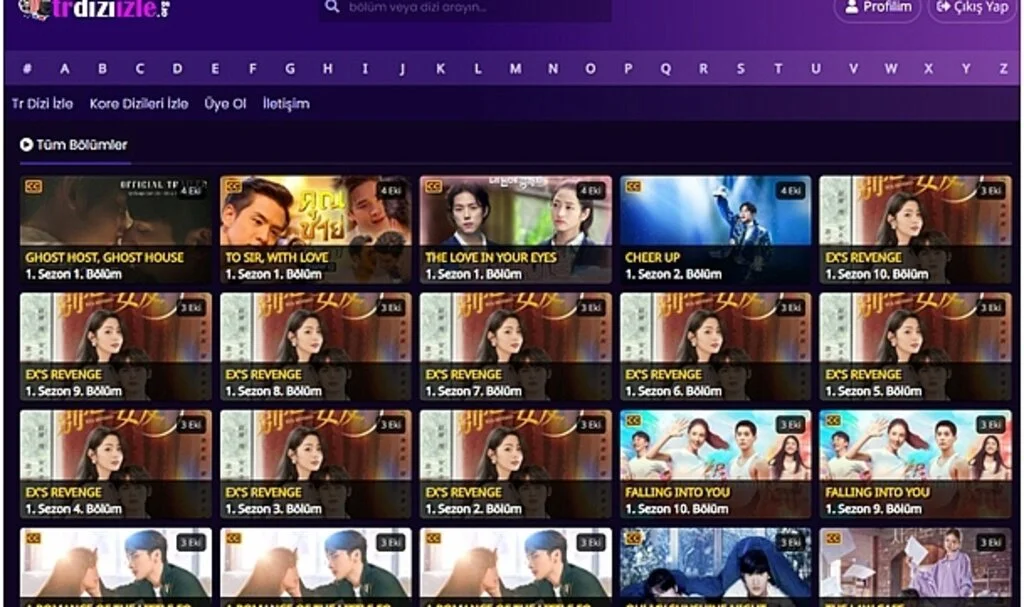This screenshot has height=607, width=1024.
Task: Filter series by letter P
Action: [x=628, y=69]
